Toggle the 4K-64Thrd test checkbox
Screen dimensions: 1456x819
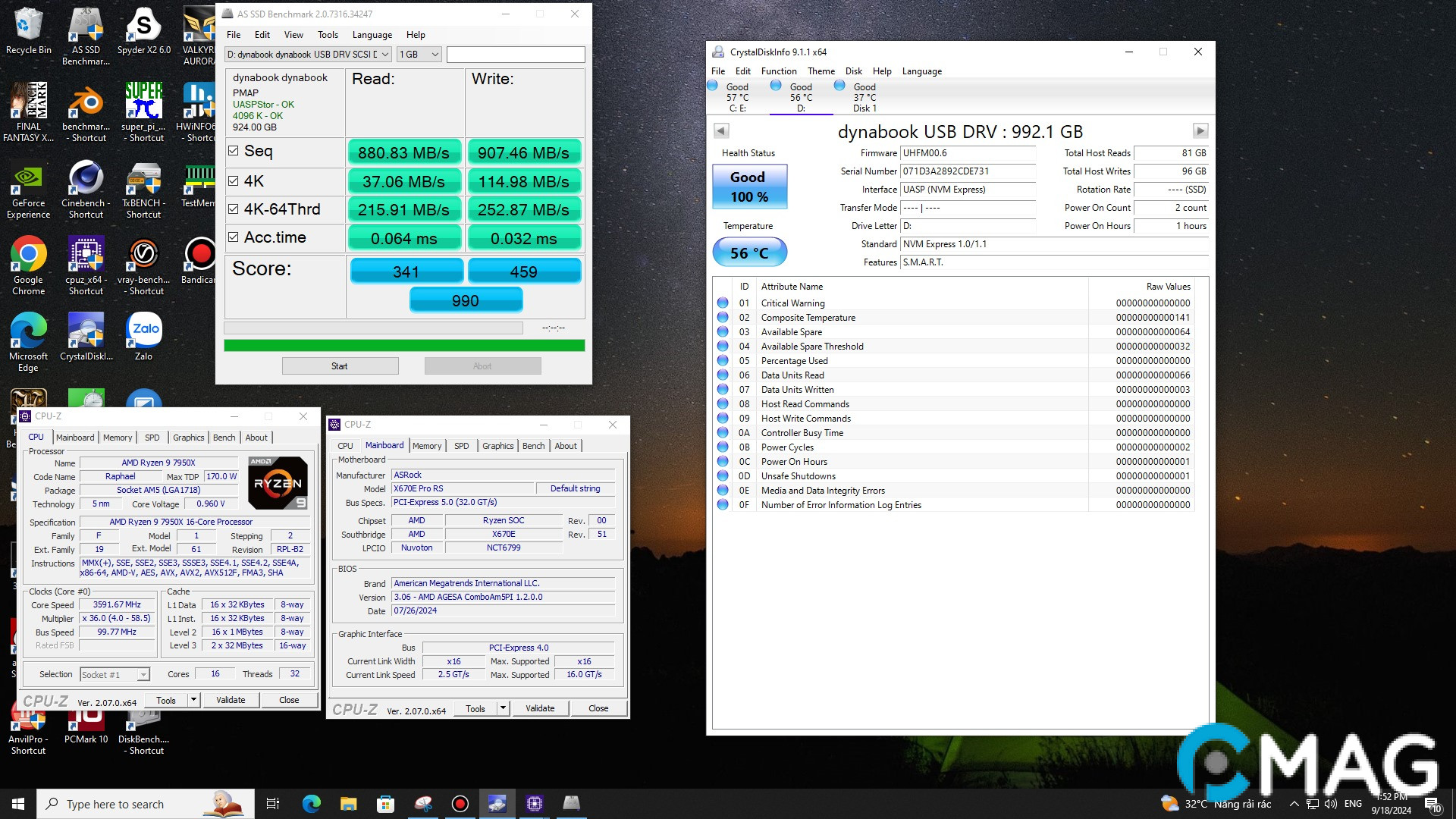pos(234,209)
